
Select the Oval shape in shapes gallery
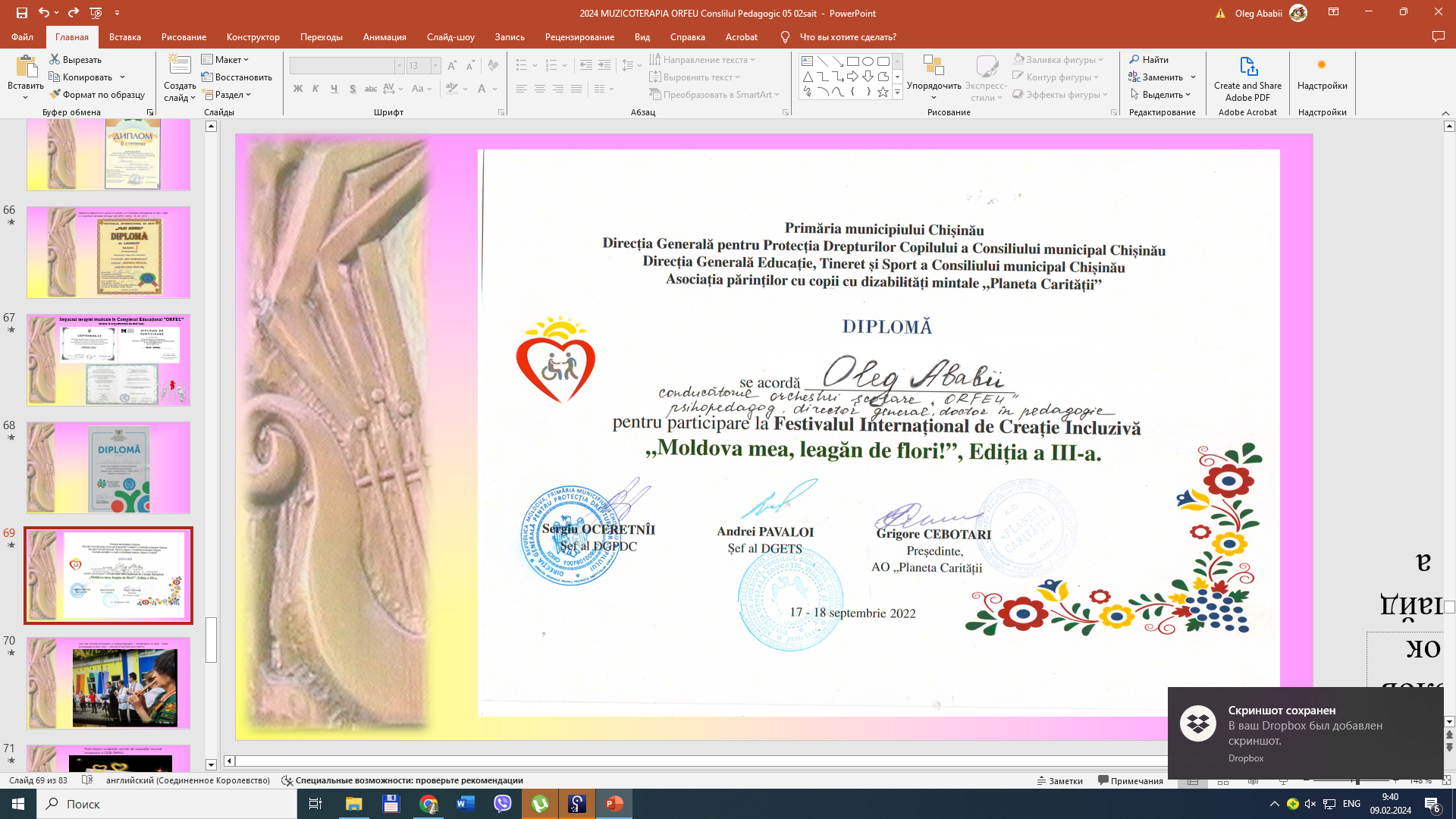868,61
